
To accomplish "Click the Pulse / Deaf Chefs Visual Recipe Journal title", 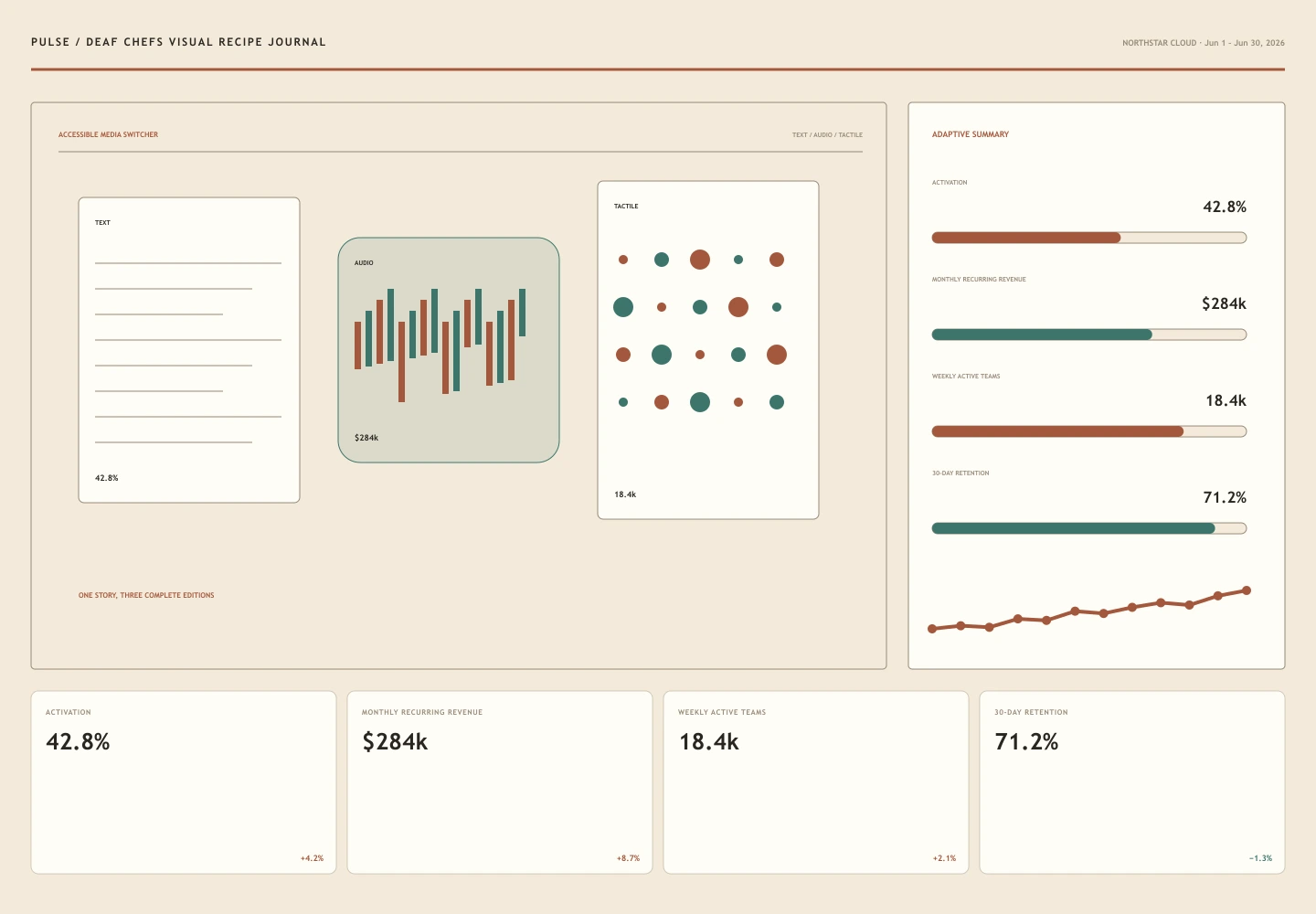I will (x=178, y=42).
